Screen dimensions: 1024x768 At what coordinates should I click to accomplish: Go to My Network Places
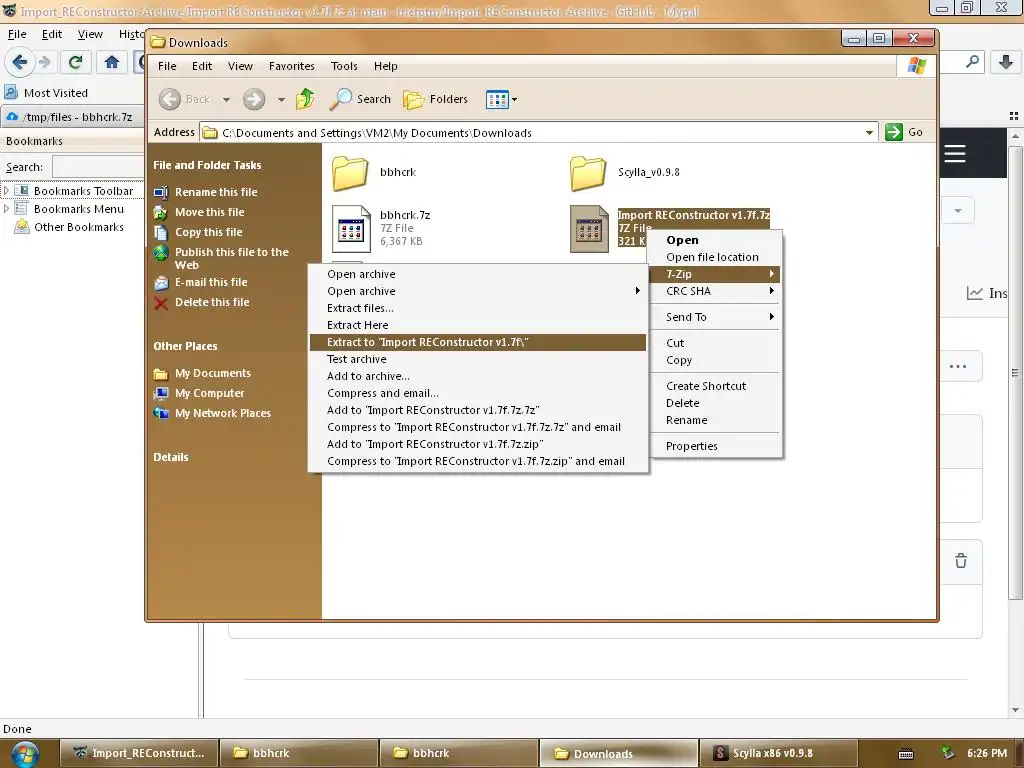click(222, 413)
